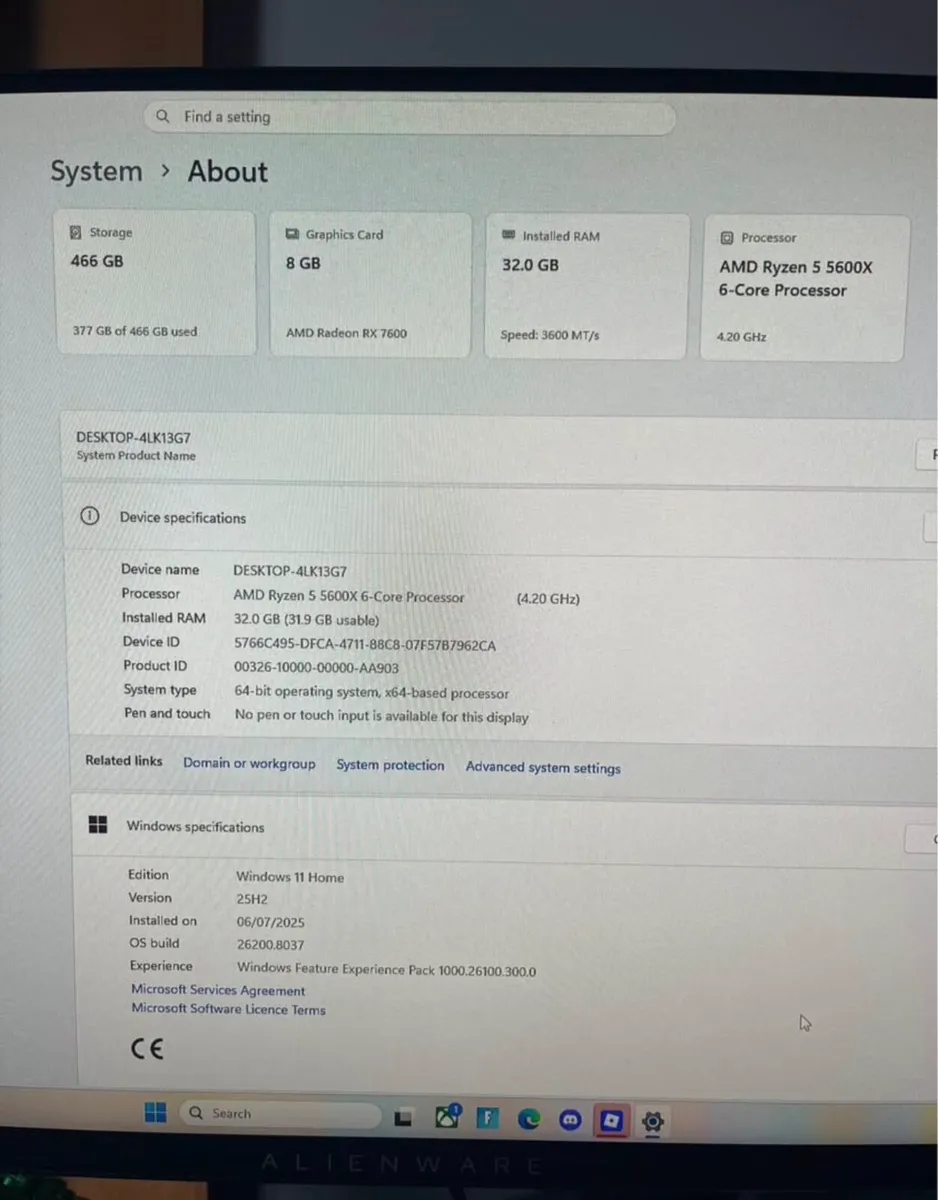Click the DESKTOP-4LK13G7 system product name heading
Screen dimensions: 938x1200
point(134,437)
